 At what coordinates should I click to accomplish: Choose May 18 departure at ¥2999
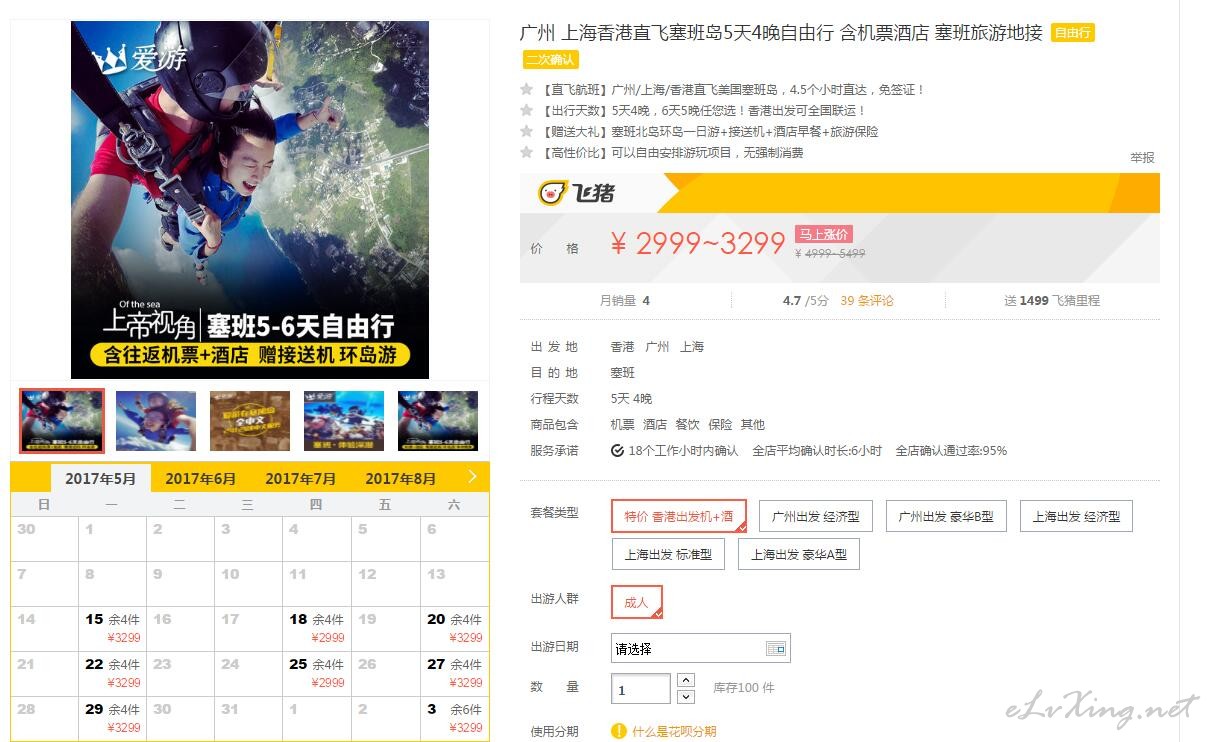317,628
